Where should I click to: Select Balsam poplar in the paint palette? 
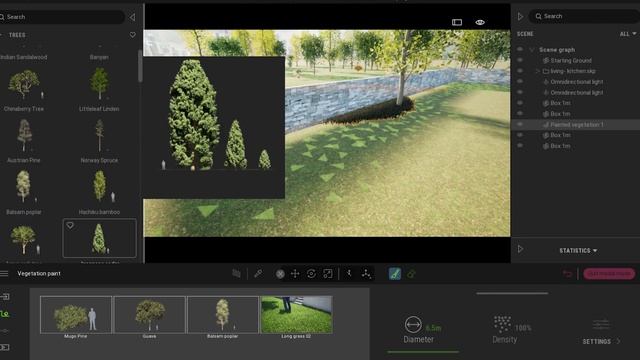click(223, 315)
